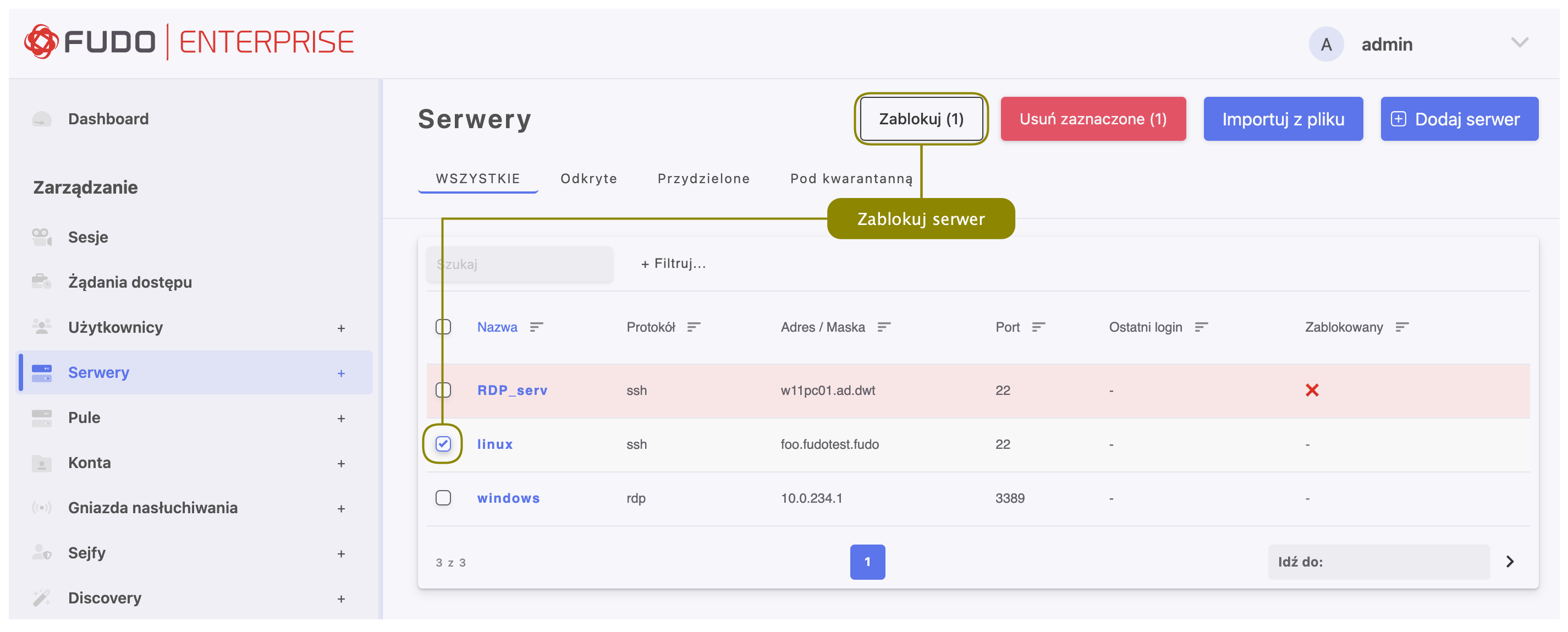Sort the table using the Nazwa sort icon
The height and width of the screenshot is (632, 1568).
536,328
